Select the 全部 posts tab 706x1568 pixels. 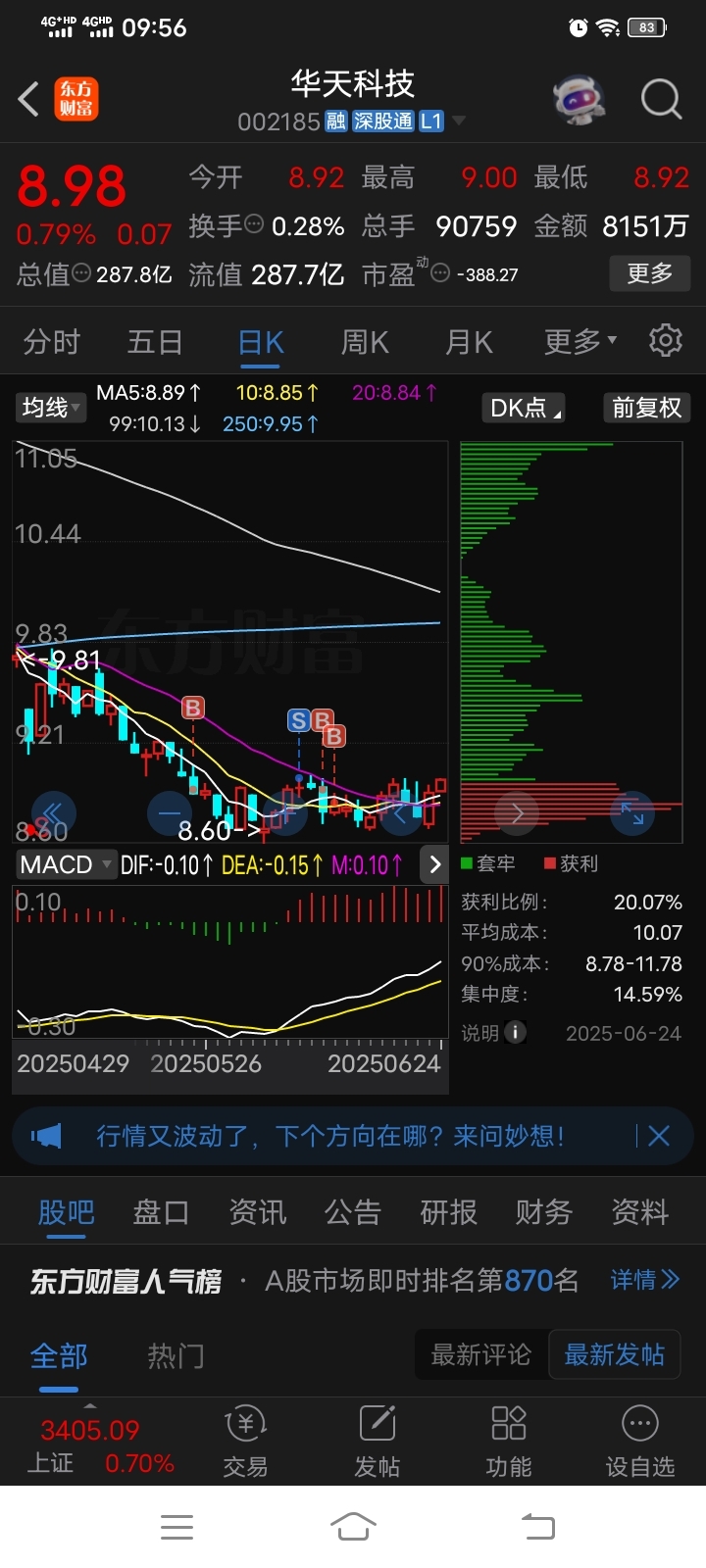pyautogui.click(x=59, y=1356)
